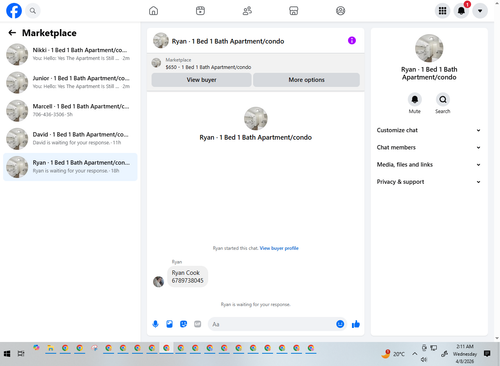Open the nine-dot Menu grid
The height and width of the screenshot is (366, 500).
(x=442, y=11)
